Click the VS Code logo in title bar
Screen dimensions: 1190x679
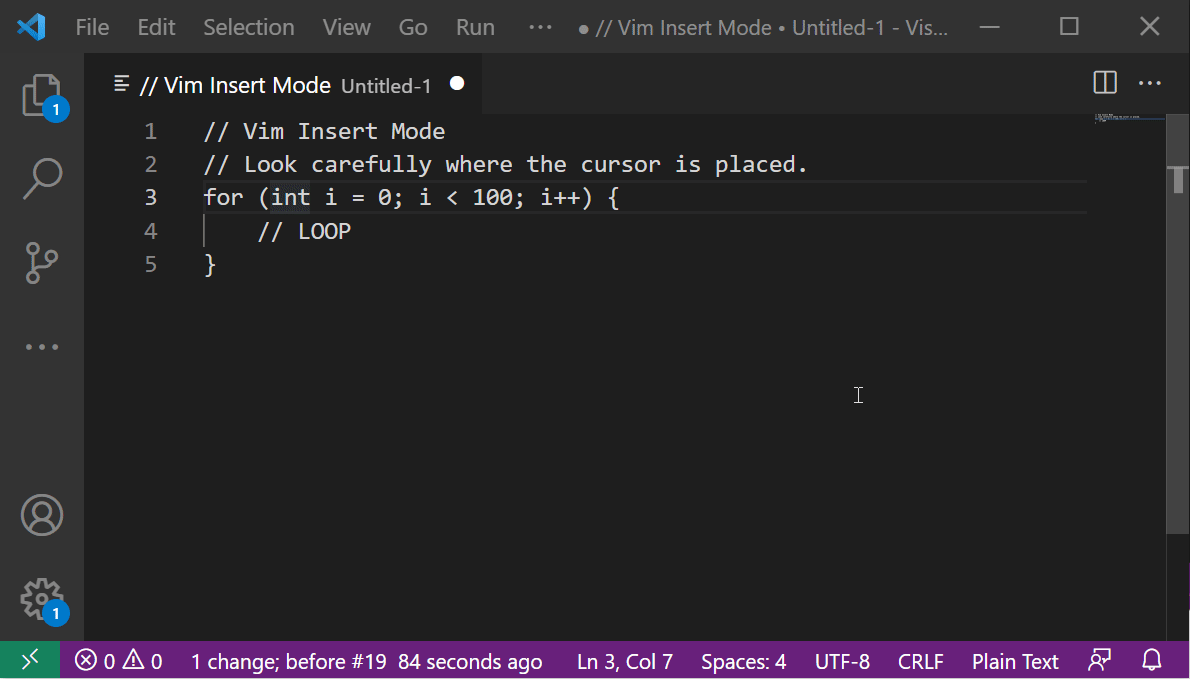(x=31, y=27)
